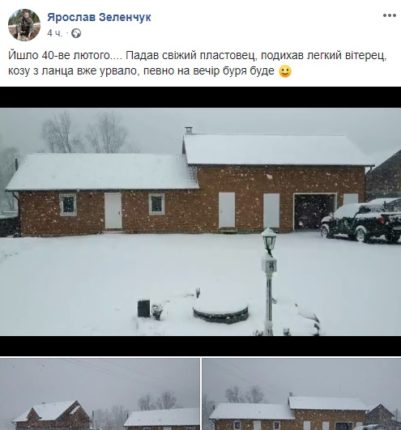The image size is (401, 430).
Task: Click the chimney on the taller roof
Action: pyautogui.click(x=189, y=130)
